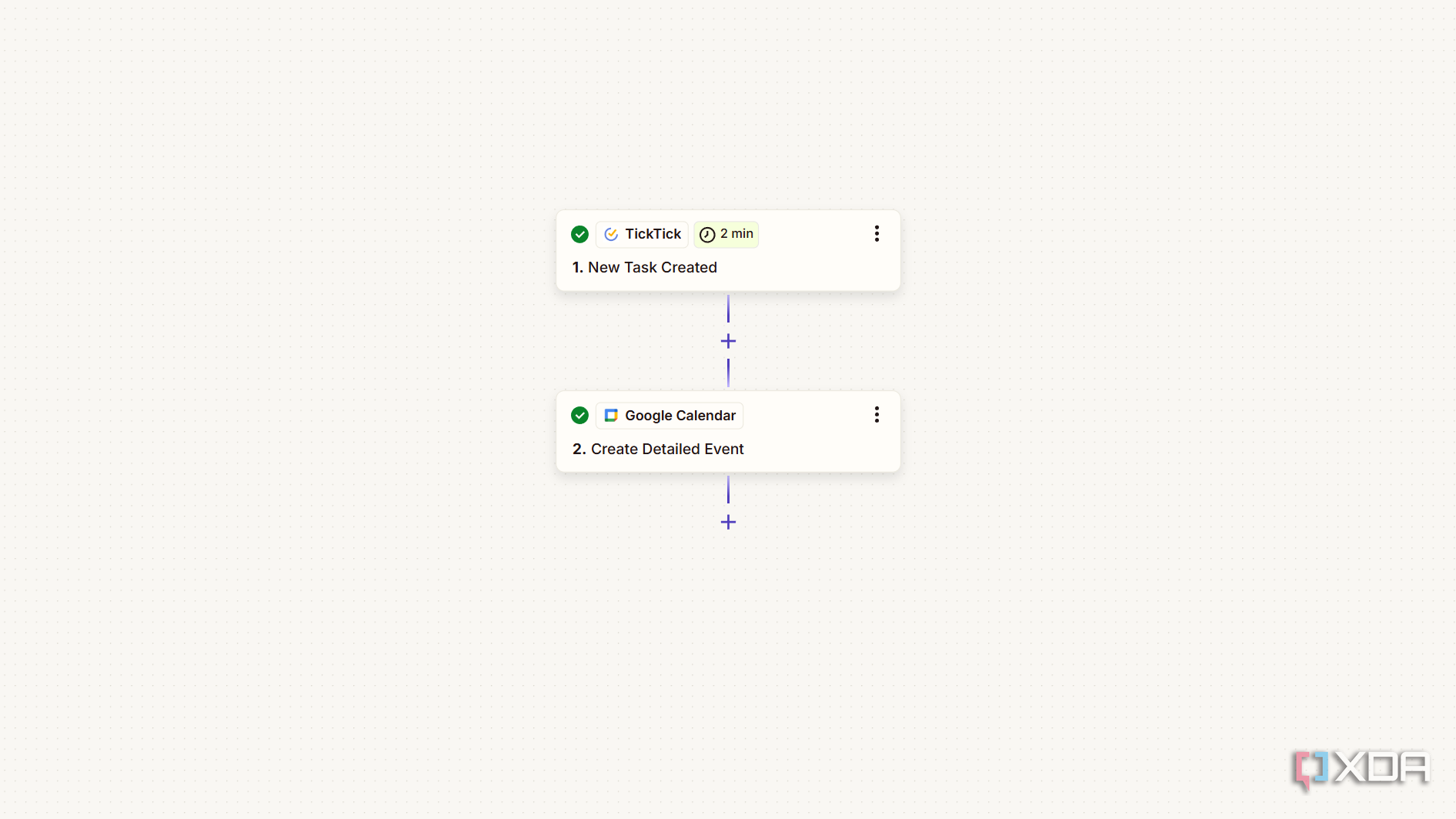
Task: Add a step after Create Detailed Event
Action: coord(728,522)
